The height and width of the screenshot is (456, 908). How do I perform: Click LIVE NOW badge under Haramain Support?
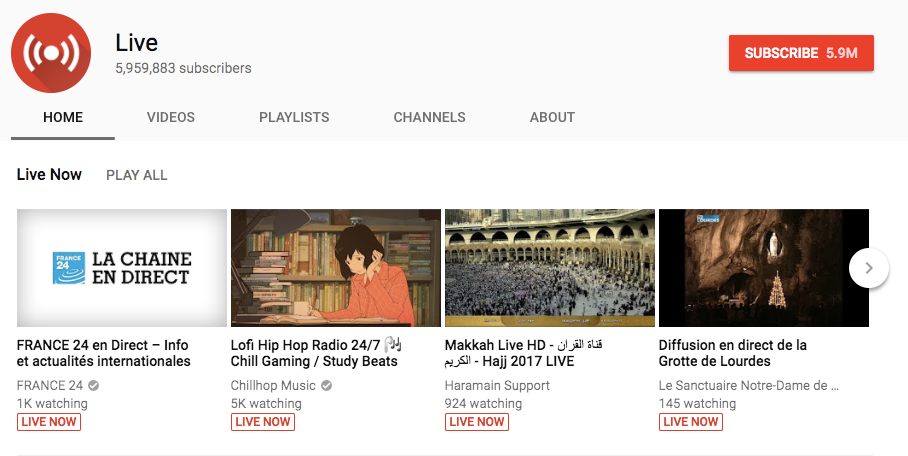point(477,422)
